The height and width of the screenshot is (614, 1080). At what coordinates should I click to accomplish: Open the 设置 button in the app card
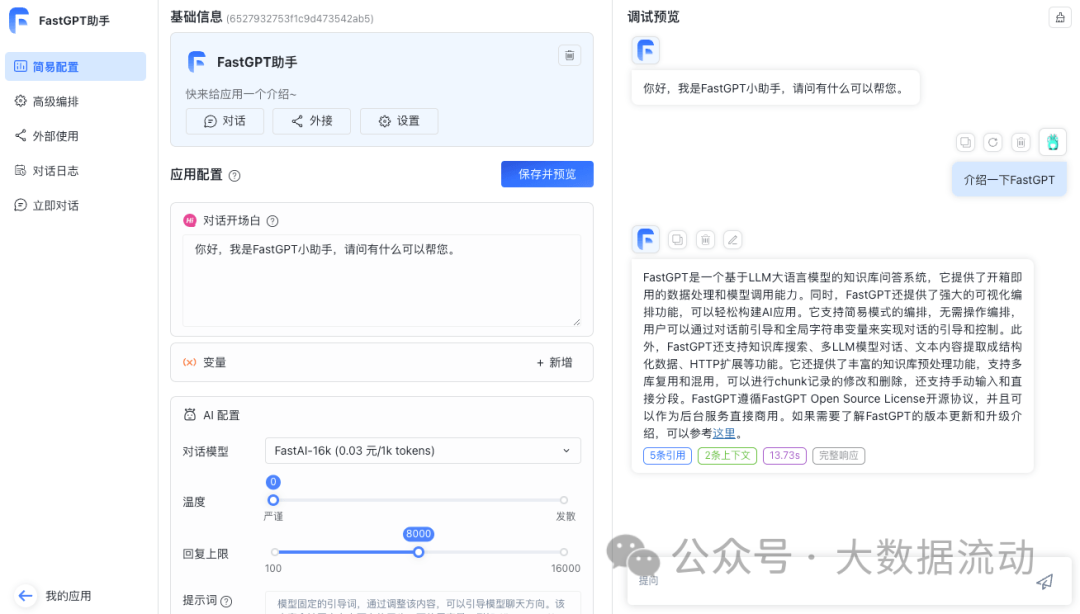click(399, 121)
